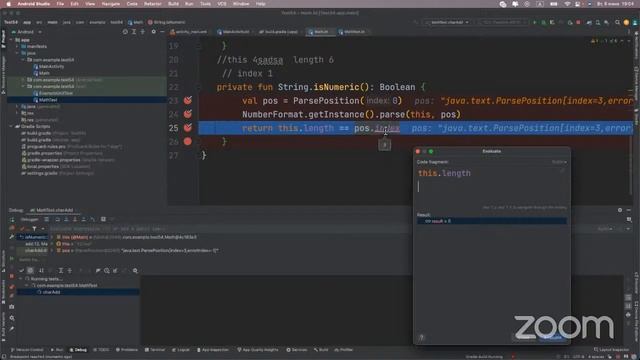Click the Step Out icon in debugger
640x360 pixels.
(x=84, y=220)
